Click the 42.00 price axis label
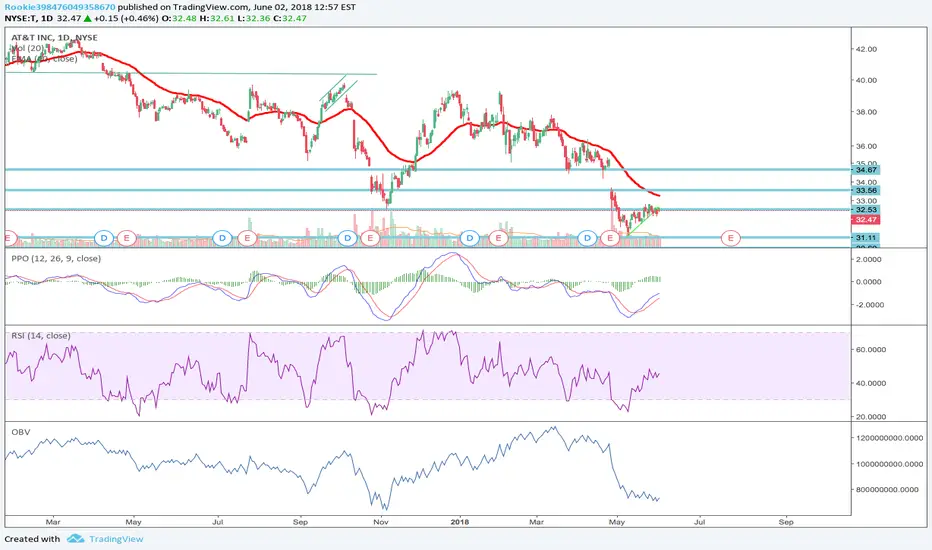932x550 pixels. click(866, 49)
